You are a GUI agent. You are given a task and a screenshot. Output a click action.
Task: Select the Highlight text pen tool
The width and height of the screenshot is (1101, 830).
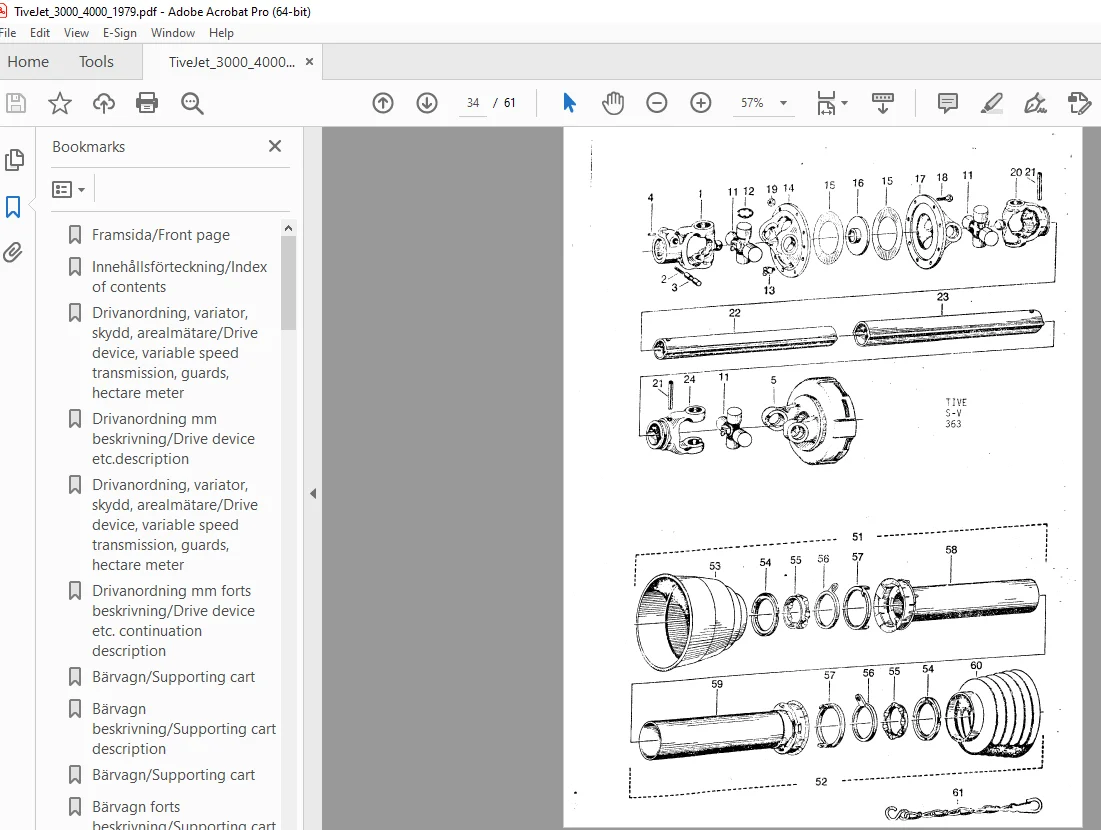[x=991, y=103]
